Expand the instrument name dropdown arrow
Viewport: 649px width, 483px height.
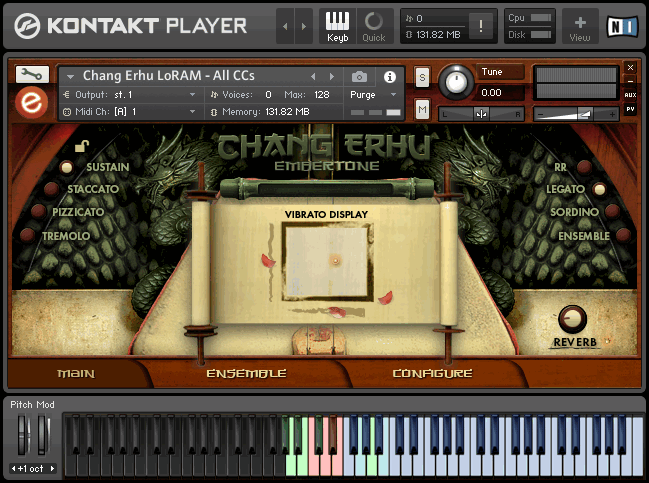pyautogui.click(x=70, y=77)
